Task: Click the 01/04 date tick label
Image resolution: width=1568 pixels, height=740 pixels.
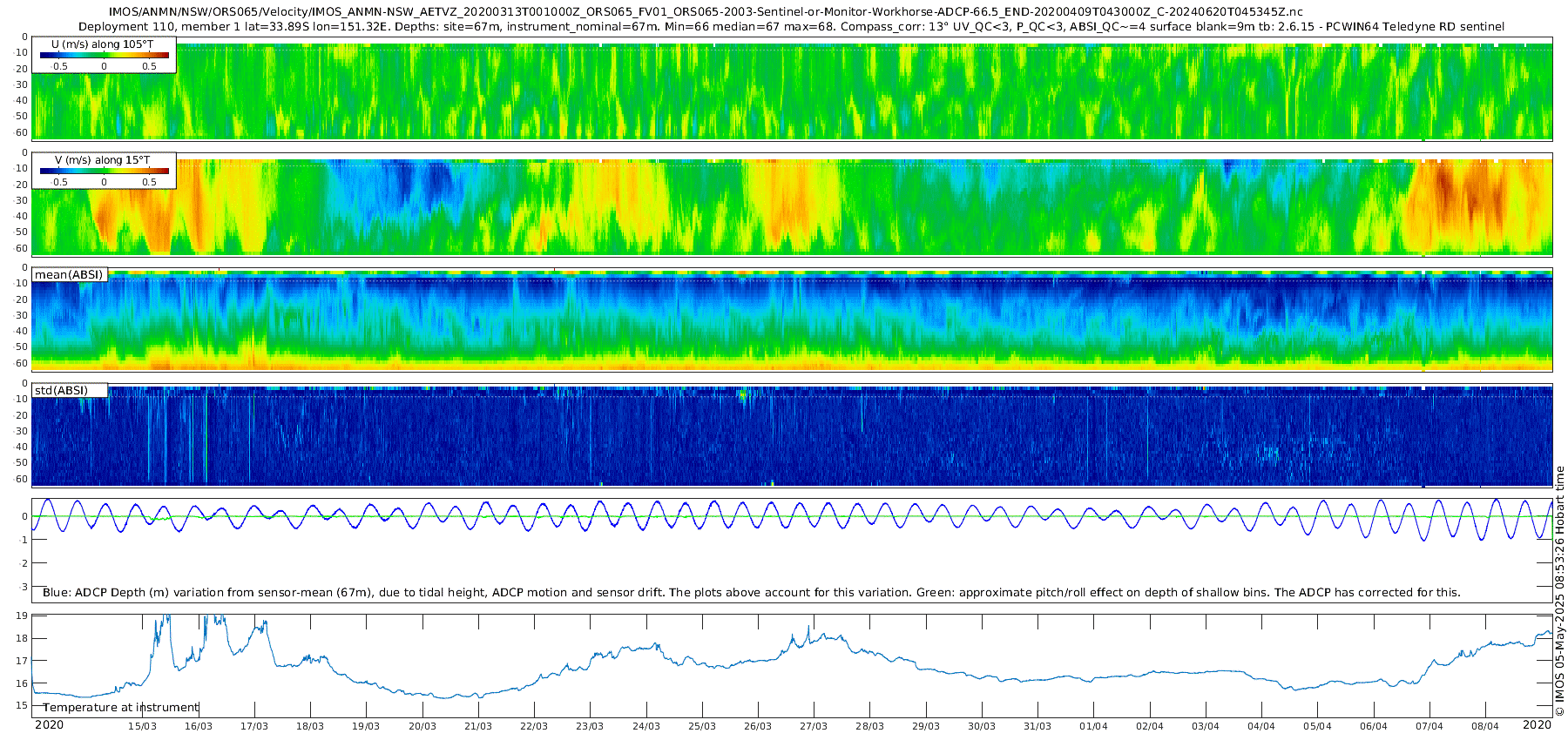Action: click(1094, 726)
